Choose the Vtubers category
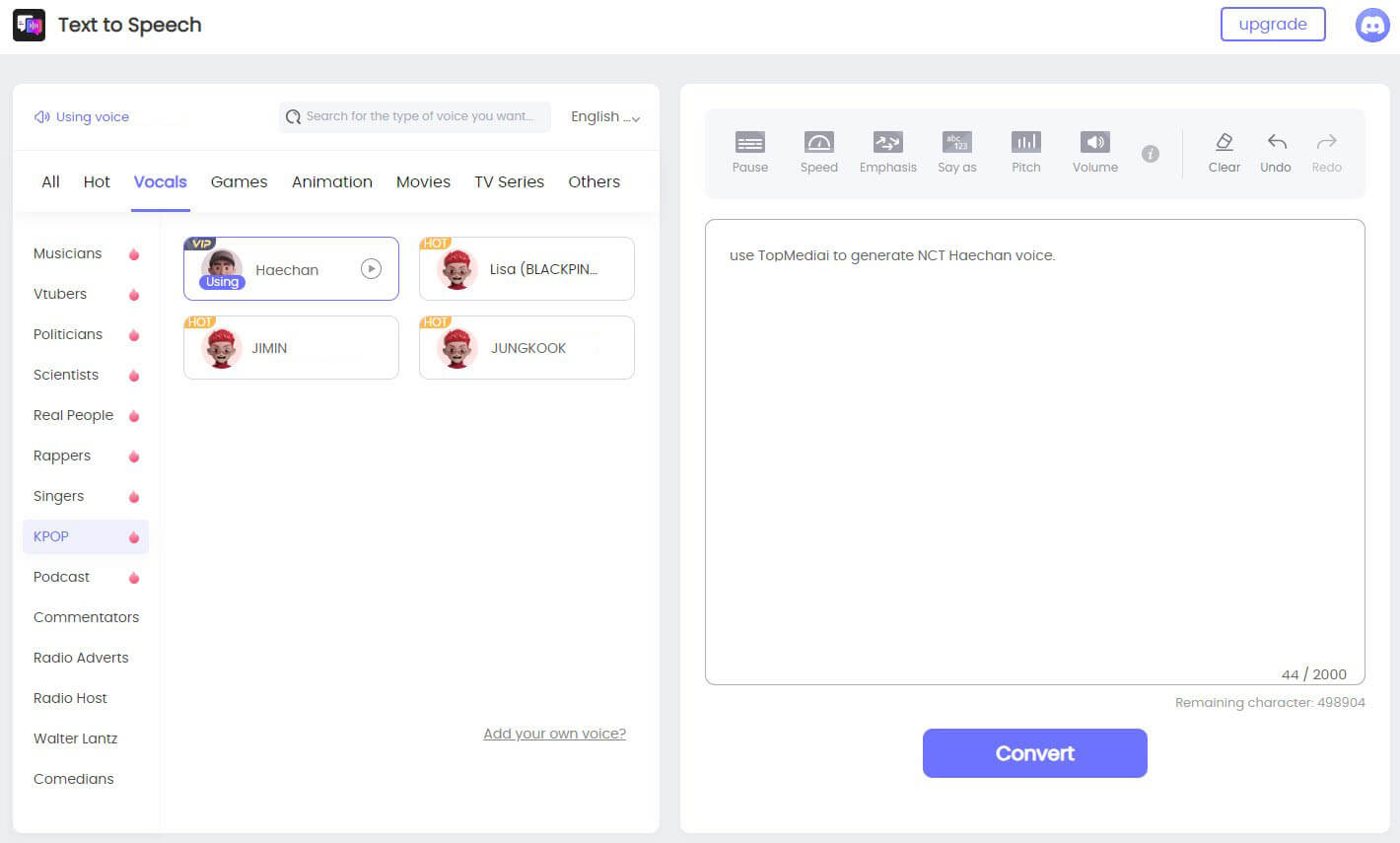1400x843 pixels. (x=60, y=294)
